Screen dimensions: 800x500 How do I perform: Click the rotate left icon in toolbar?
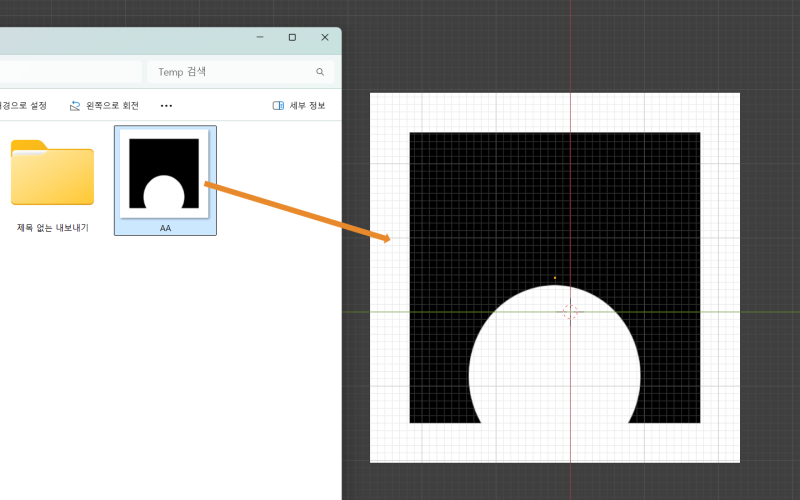(75, 105)
